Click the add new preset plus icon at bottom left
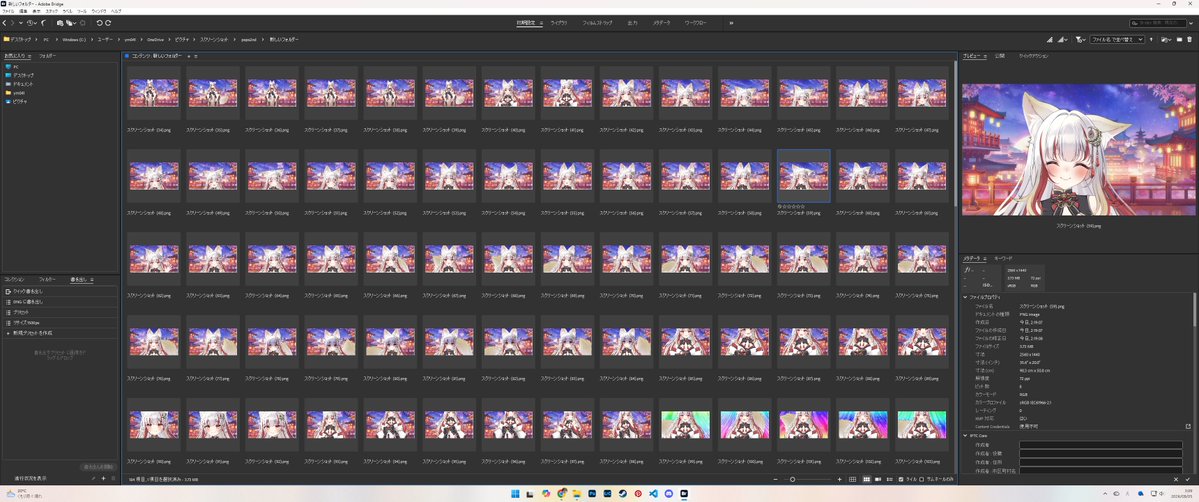This screenshot has width=1199, height=502. 103,478
